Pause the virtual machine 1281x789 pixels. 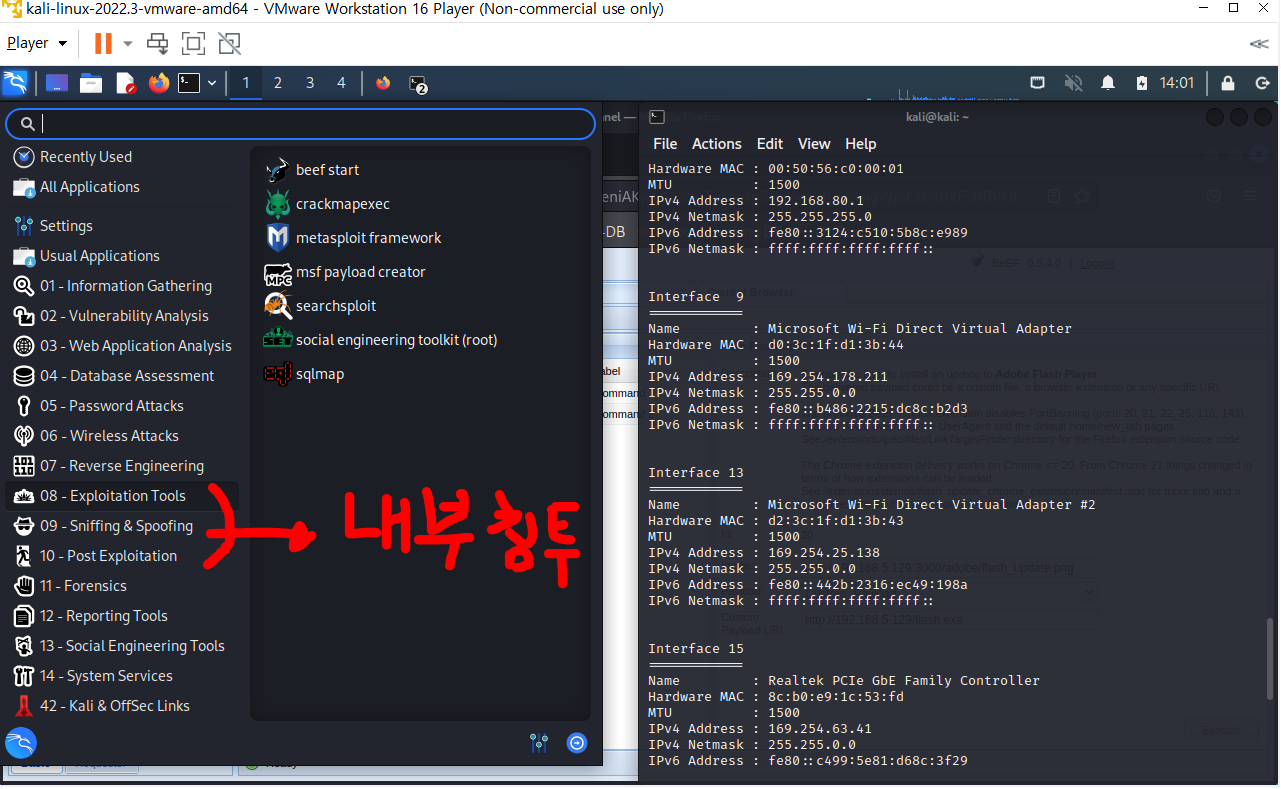click(103, 43)
